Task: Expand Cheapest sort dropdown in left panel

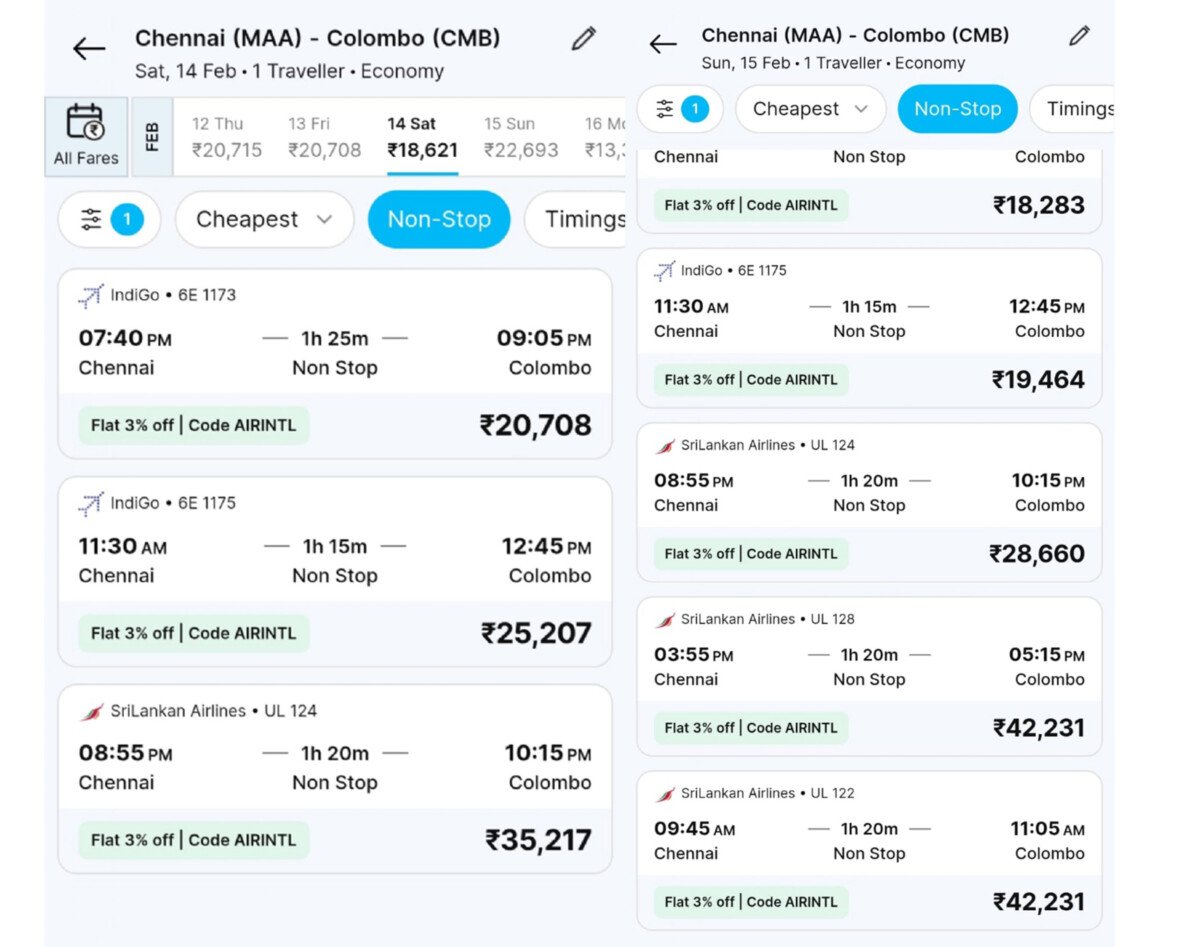Action: point(264,219)
